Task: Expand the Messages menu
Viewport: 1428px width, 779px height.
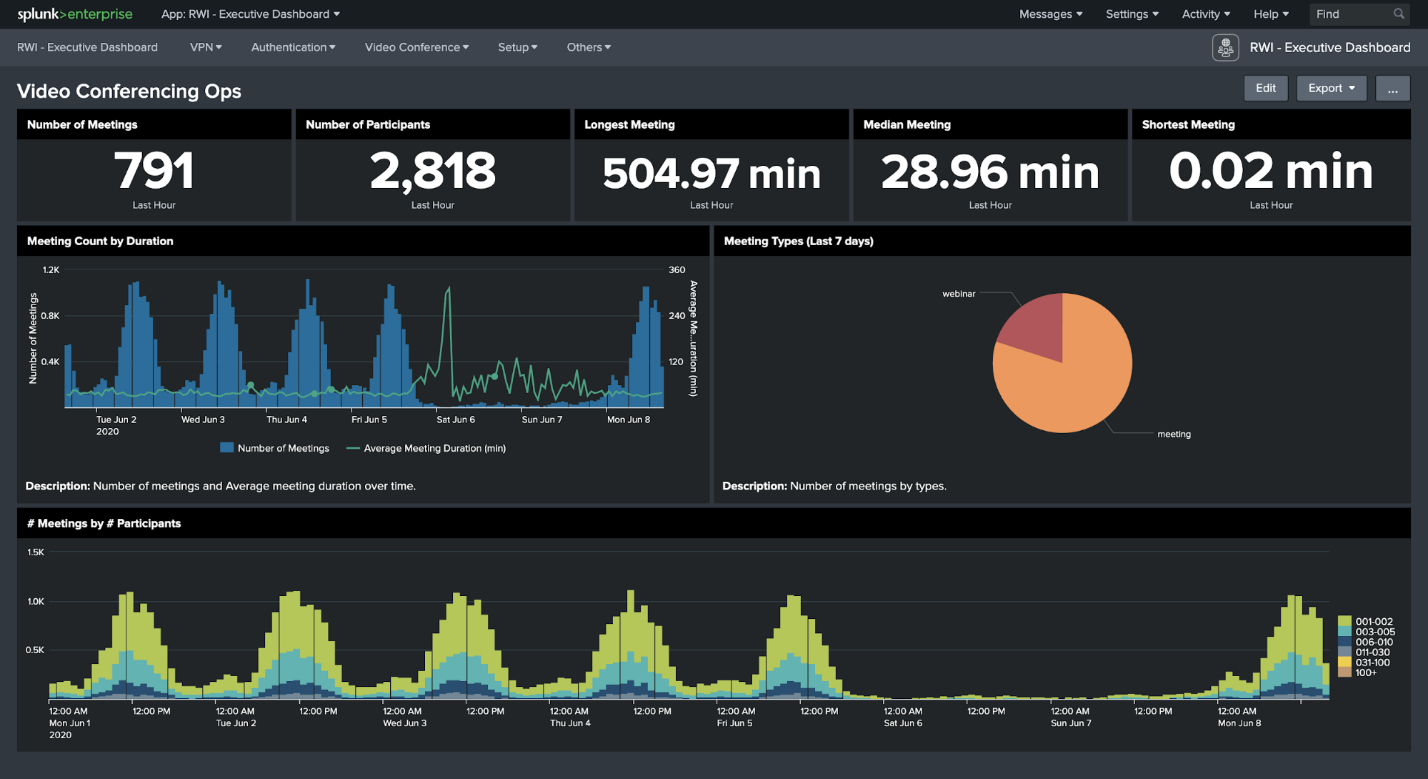Action: point(1051,14)
